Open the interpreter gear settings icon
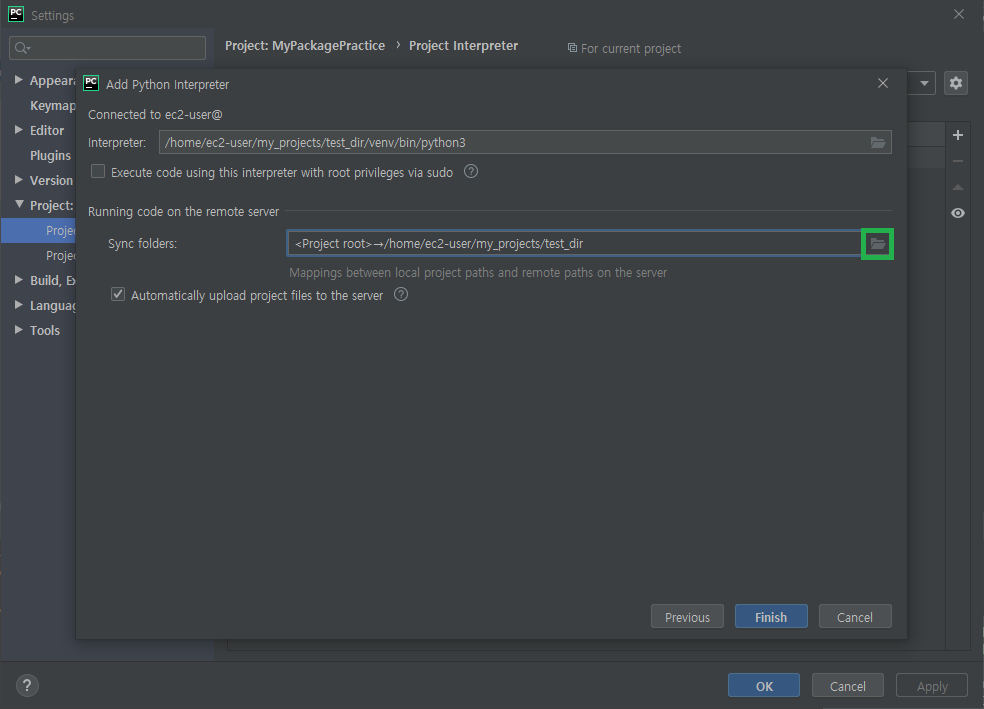Viewport: 984px width, 709px height. [955, 83]
